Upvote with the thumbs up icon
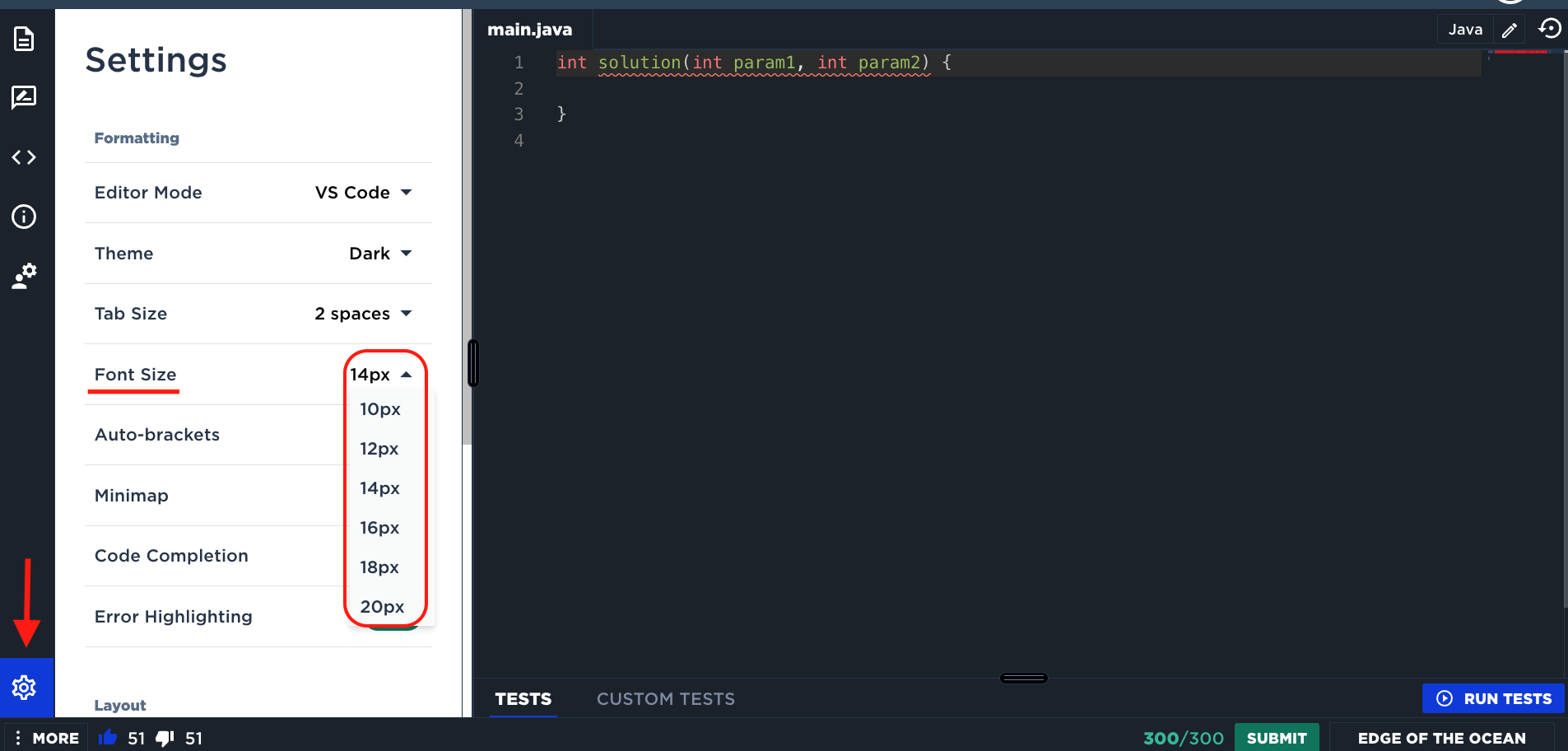Screen dimensions: 1568x751 point(108,738)
